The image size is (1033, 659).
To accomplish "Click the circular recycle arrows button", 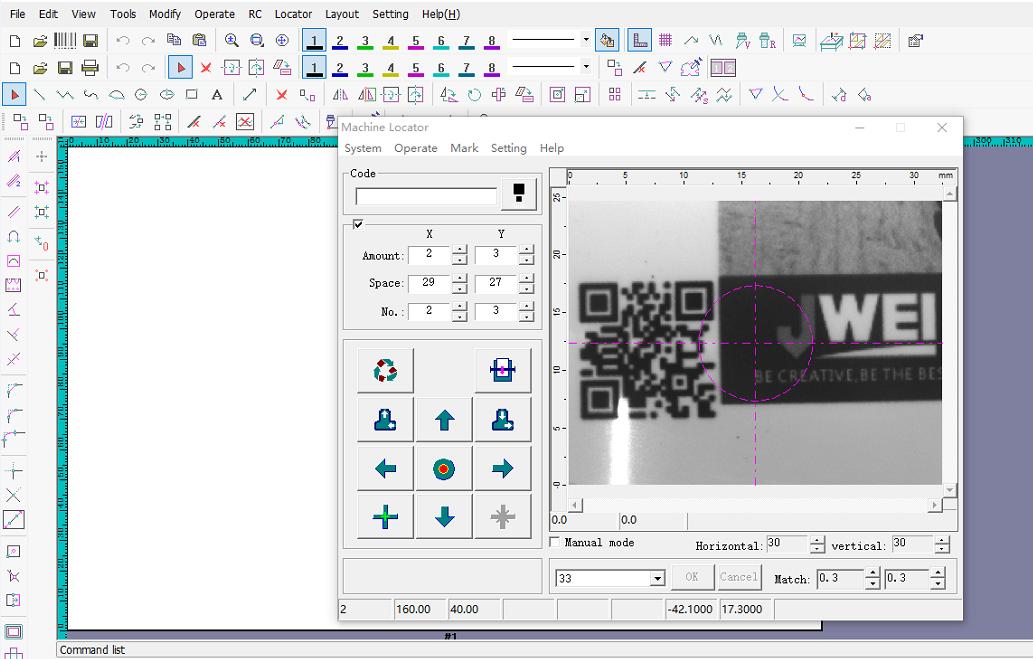I will (385, 370).
